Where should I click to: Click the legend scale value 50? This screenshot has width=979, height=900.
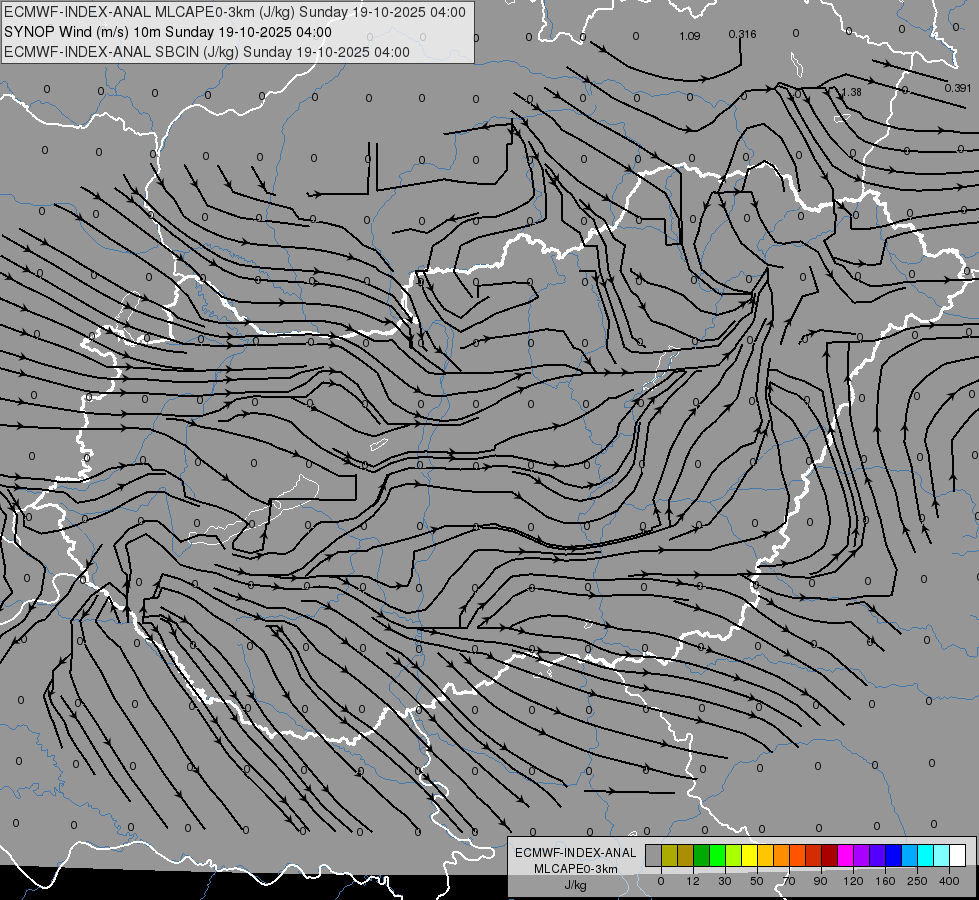coord(757,881)
